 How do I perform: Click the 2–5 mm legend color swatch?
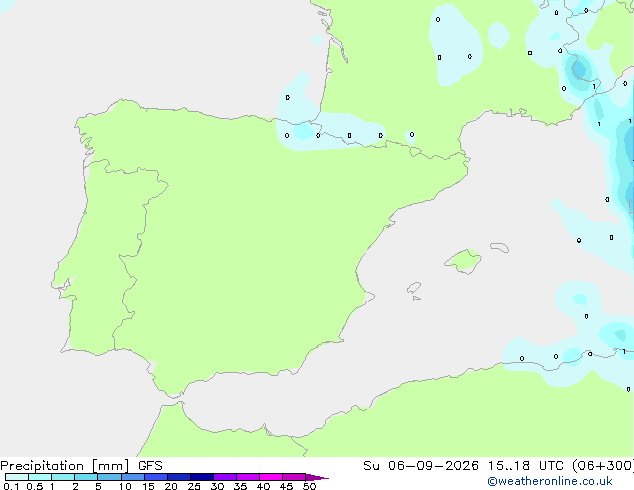86,477
